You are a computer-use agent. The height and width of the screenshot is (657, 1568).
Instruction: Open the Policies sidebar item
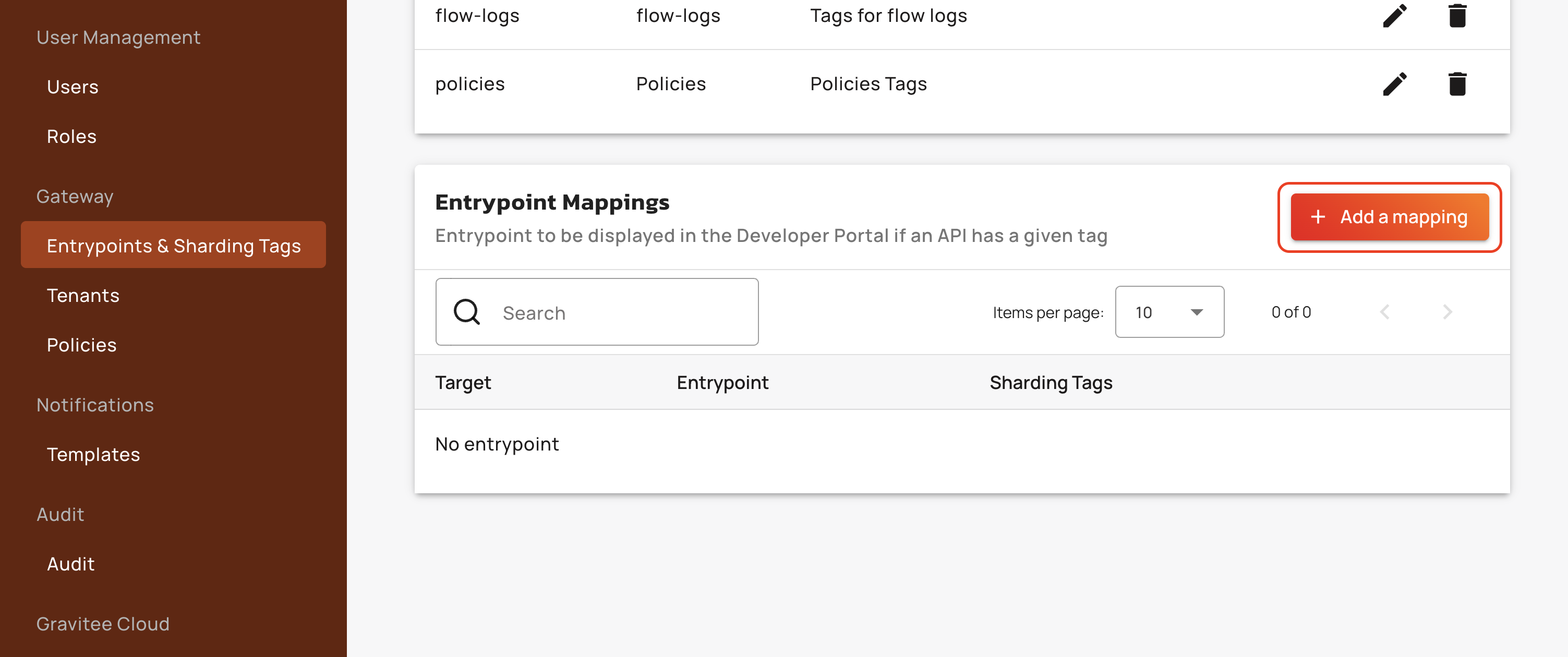point(81,345)
